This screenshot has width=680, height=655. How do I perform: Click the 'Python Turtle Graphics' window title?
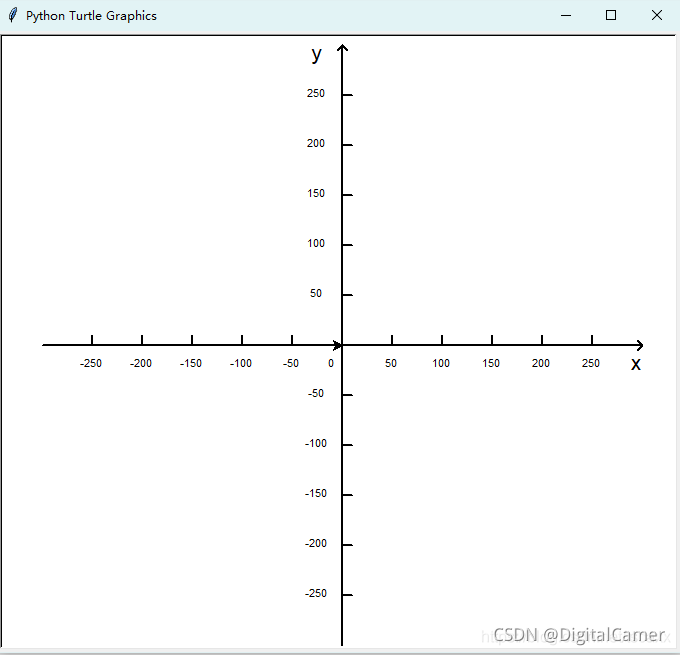pyautogui.click(x=91, y=16)
